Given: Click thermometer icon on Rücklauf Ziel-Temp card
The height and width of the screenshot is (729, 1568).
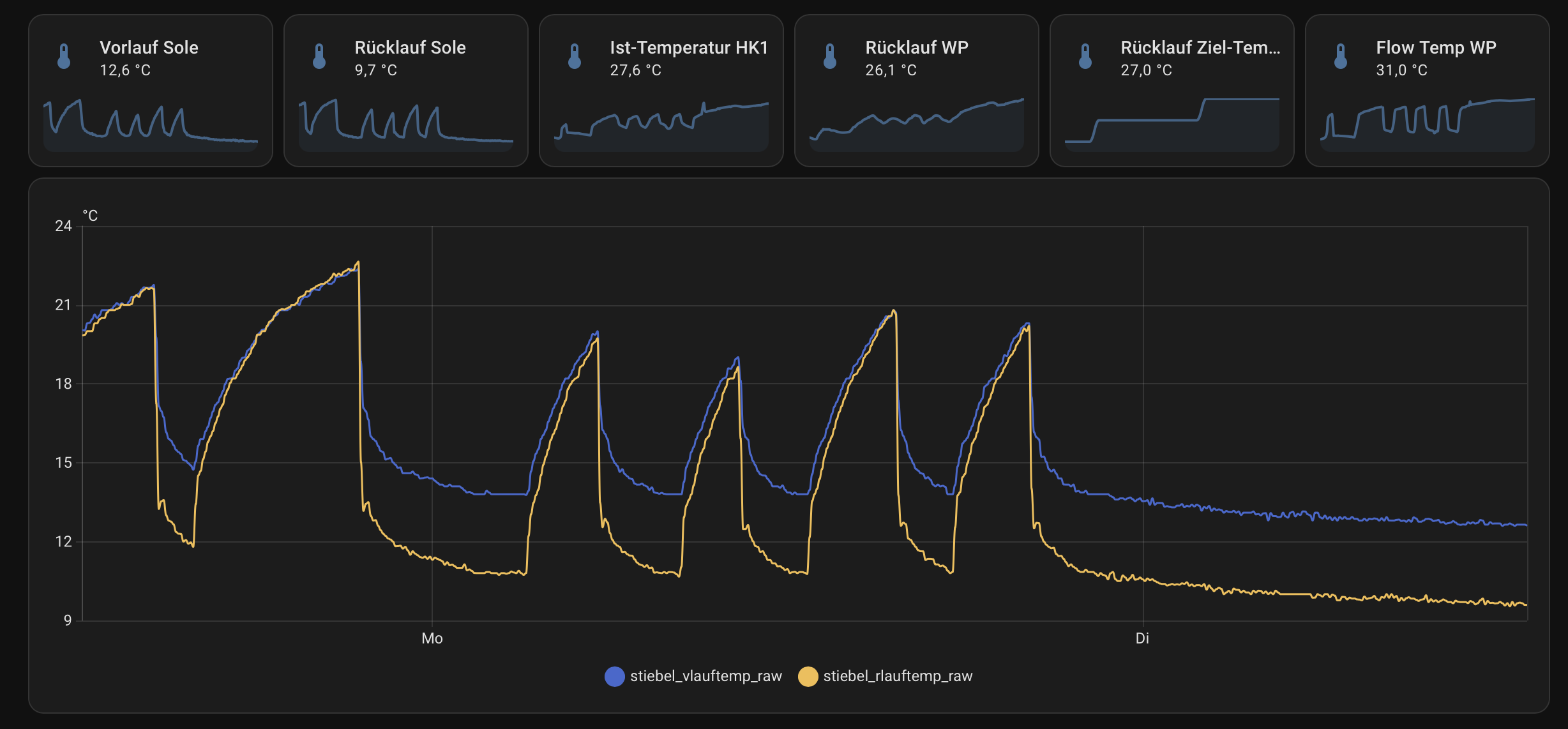Looking at the screenshot, I should [x=1085, y=56].
